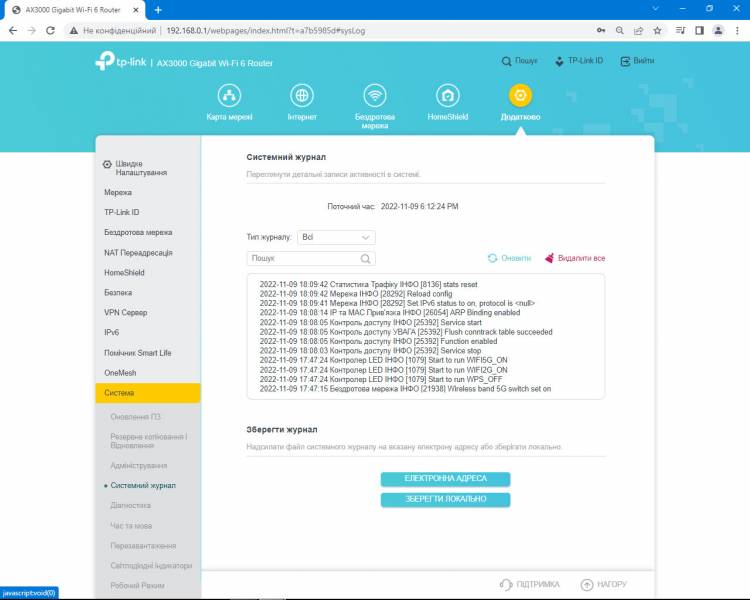Select Системний журнал submenu item

pyautogui.click(x=143, y=486)
